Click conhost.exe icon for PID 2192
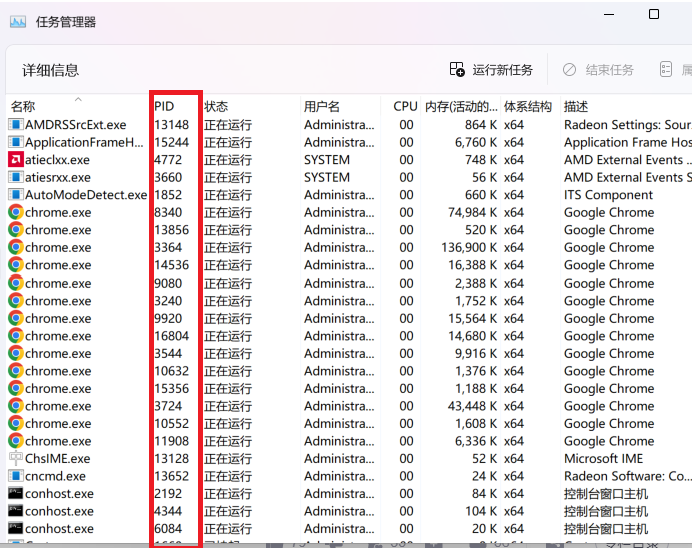Screen dimensions: 697x548 click(x=16, y=493)
